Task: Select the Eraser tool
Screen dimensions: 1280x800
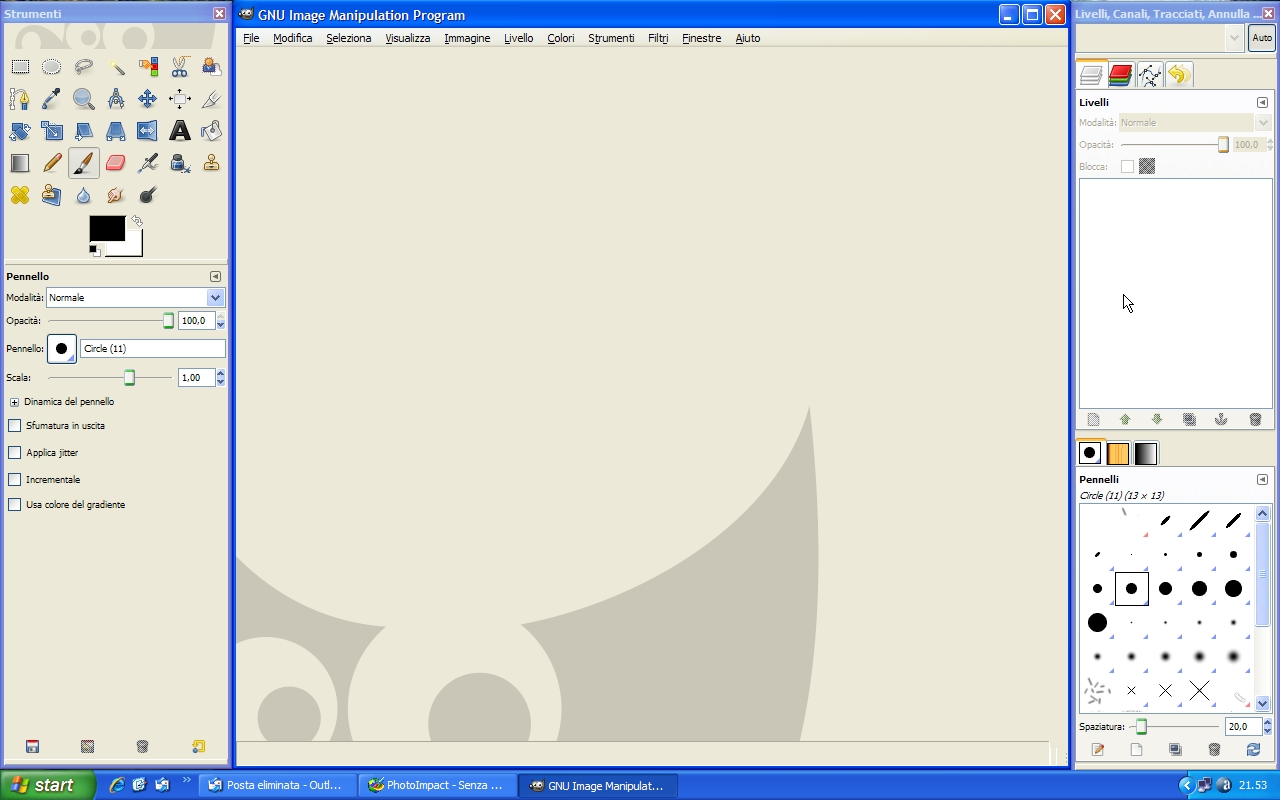Action: click(x=116, y=163)
